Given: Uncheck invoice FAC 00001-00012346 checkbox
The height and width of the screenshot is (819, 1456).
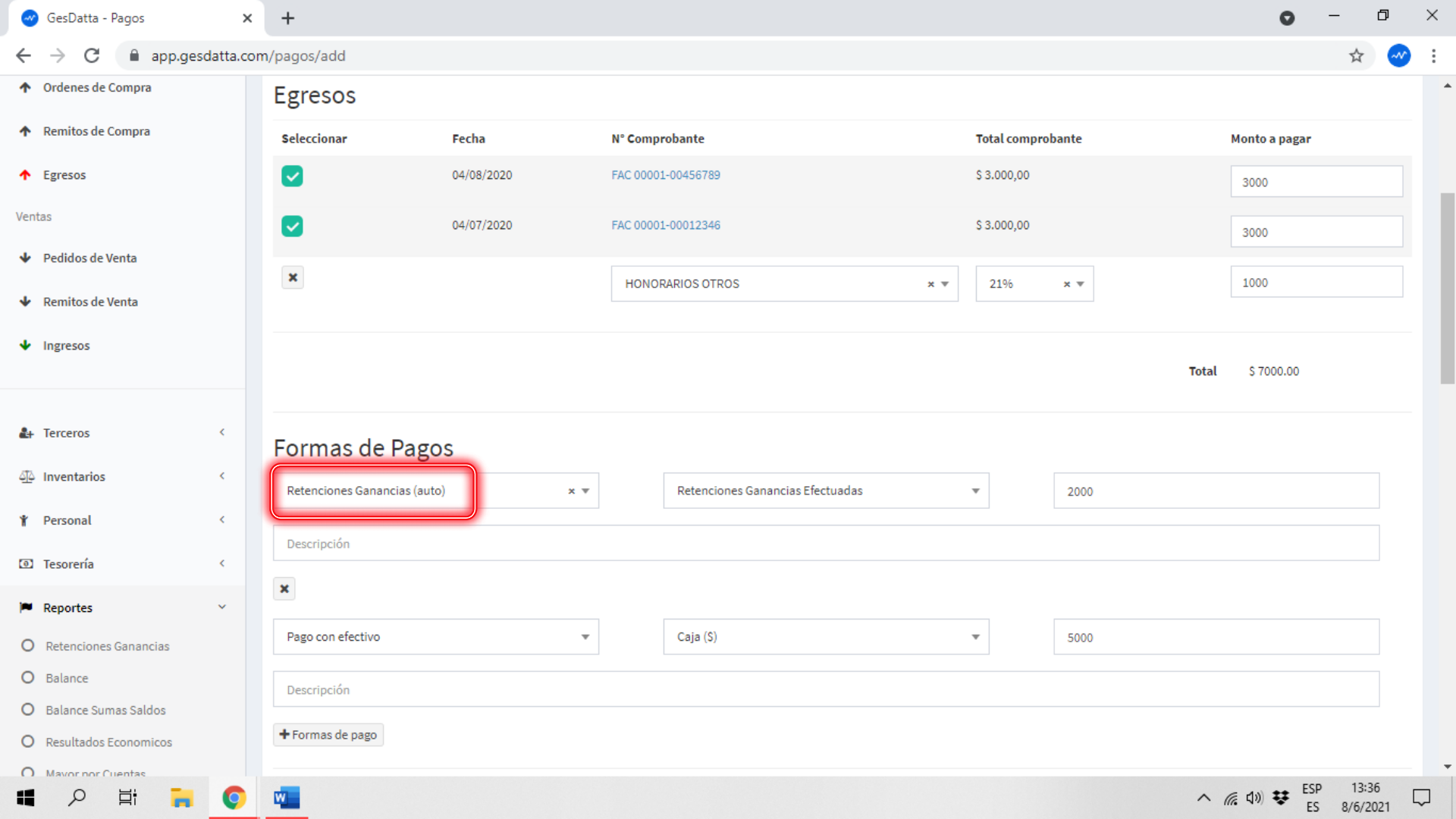Looking at the screenshot, I should coord(292,226).
